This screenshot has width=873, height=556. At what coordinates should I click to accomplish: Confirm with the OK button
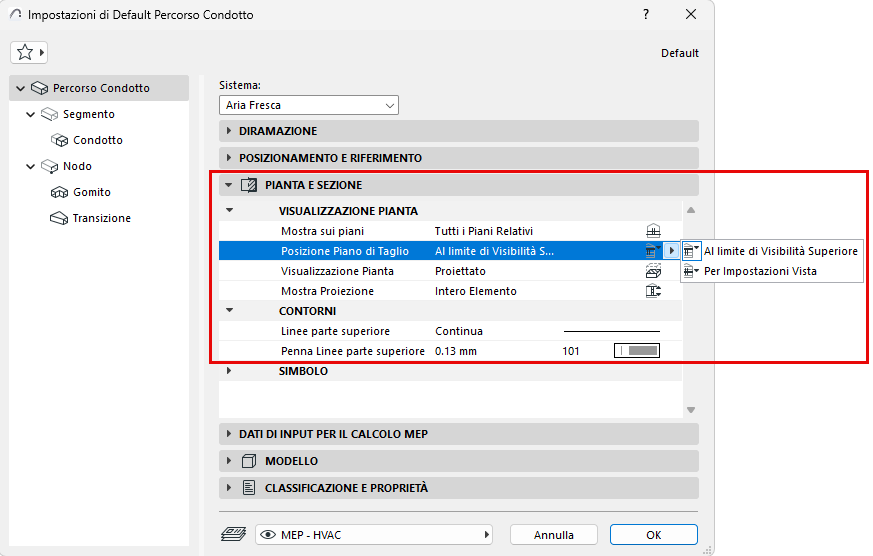654,535
